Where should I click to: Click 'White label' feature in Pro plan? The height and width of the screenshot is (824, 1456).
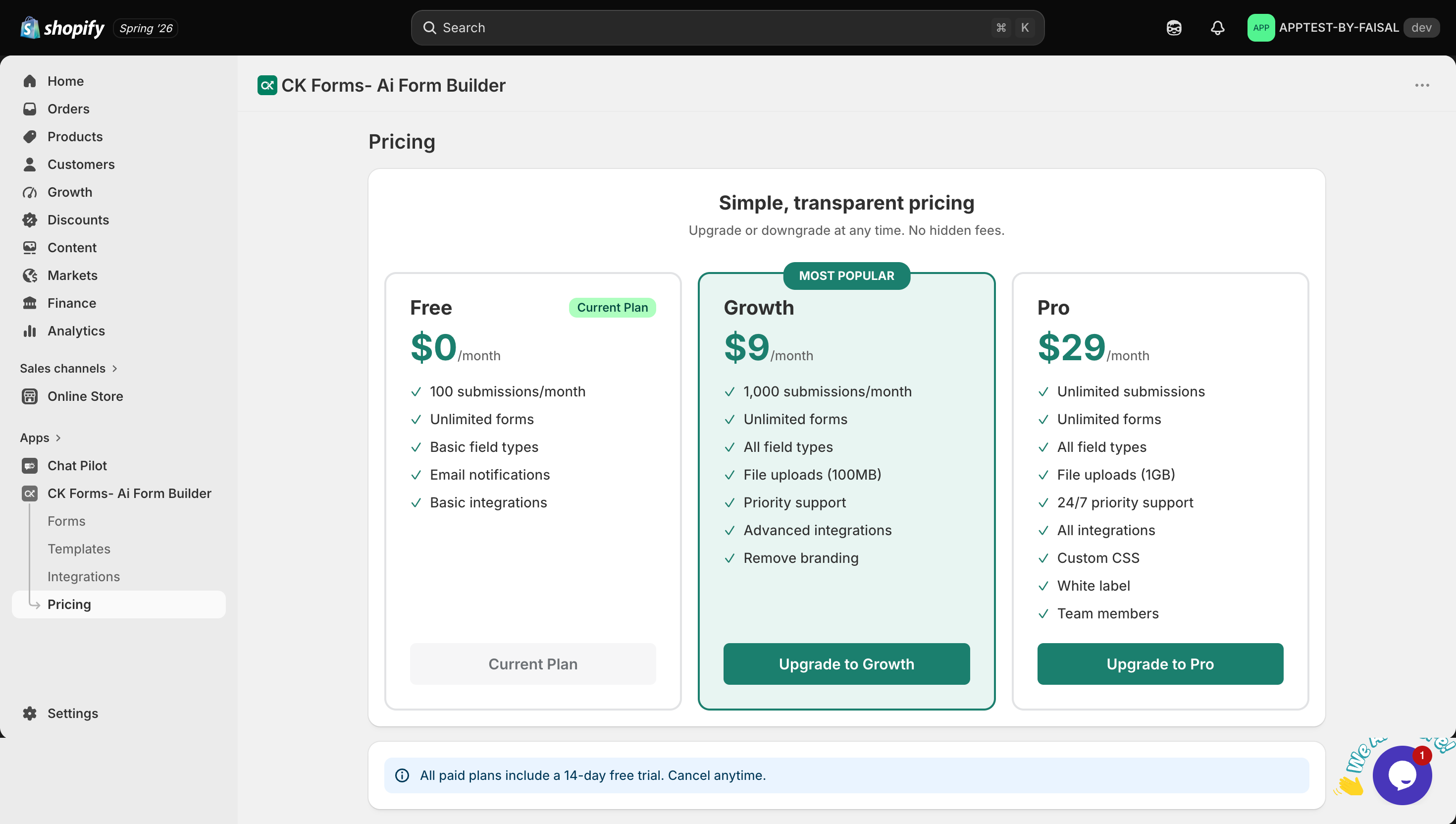point(1093,586)
